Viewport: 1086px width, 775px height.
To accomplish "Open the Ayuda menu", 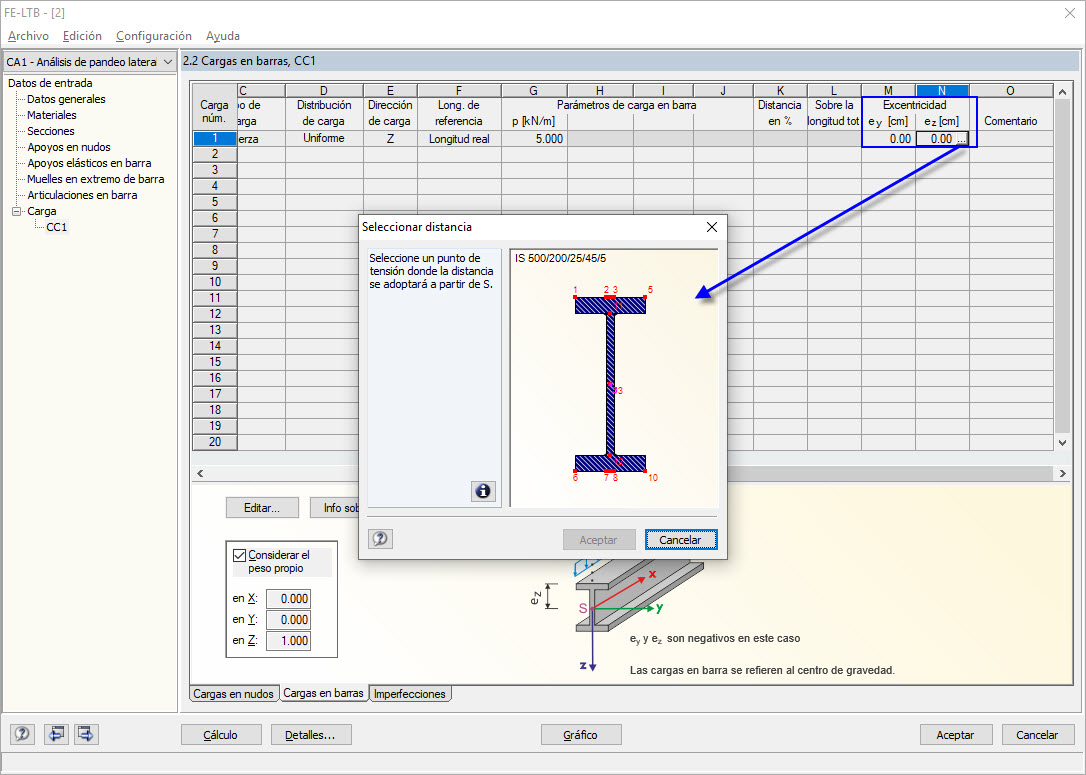I will click(222, 36).
